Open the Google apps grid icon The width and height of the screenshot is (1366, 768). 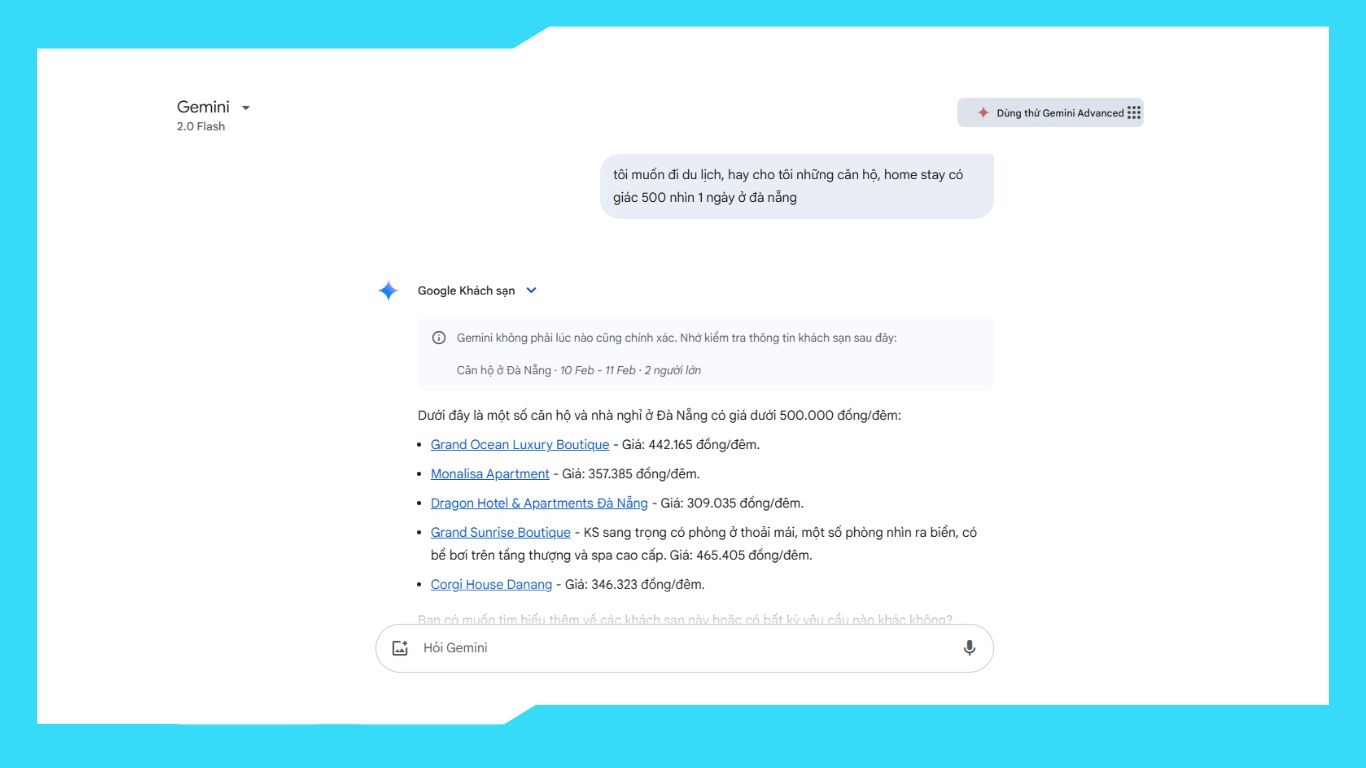pos(1134,113)
